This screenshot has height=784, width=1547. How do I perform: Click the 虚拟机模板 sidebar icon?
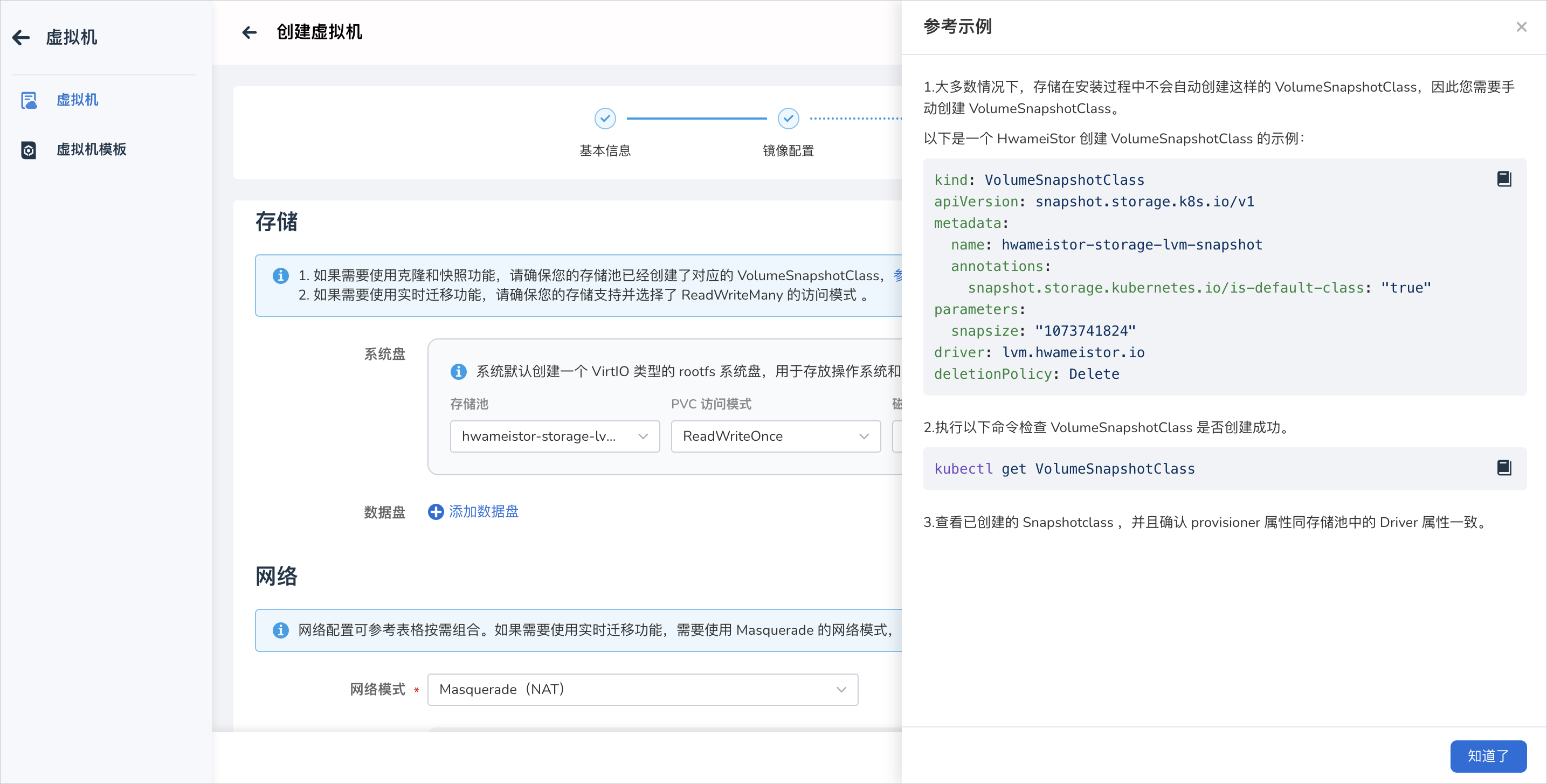click(29, 149)
